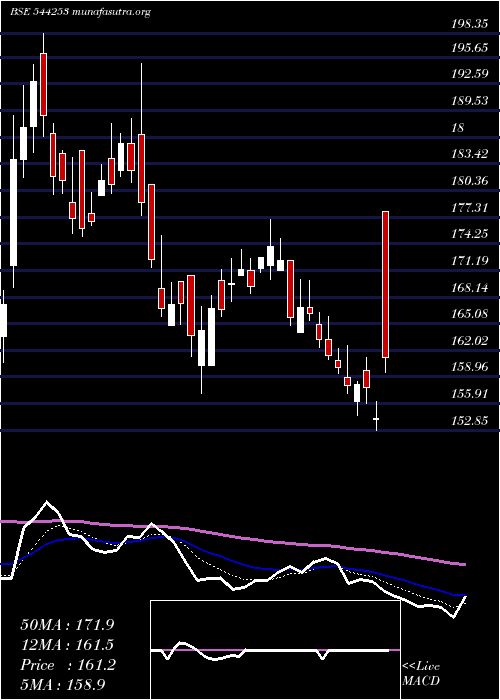The width and height of the screenshot is (500, 700).
Task: Click the price label 195.65
Action: [x=469, y=47]
